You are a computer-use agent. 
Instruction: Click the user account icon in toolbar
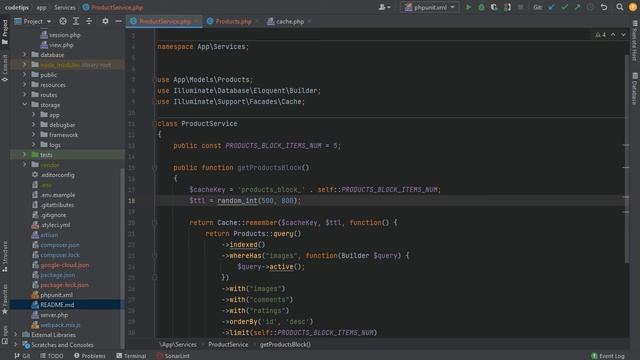click(384, 7)
